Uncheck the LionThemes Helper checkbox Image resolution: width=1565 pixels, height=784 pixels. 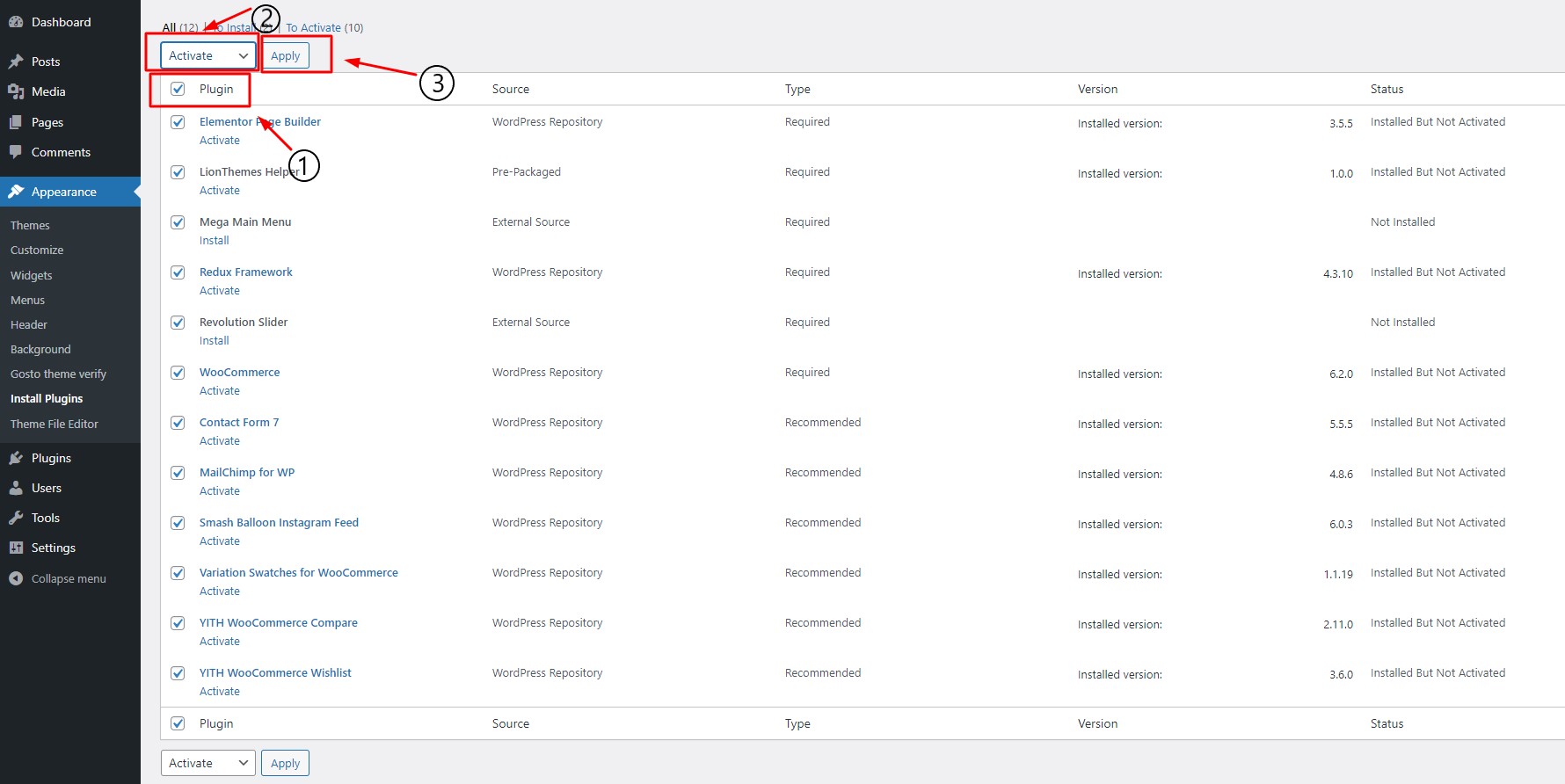(178, 172)
